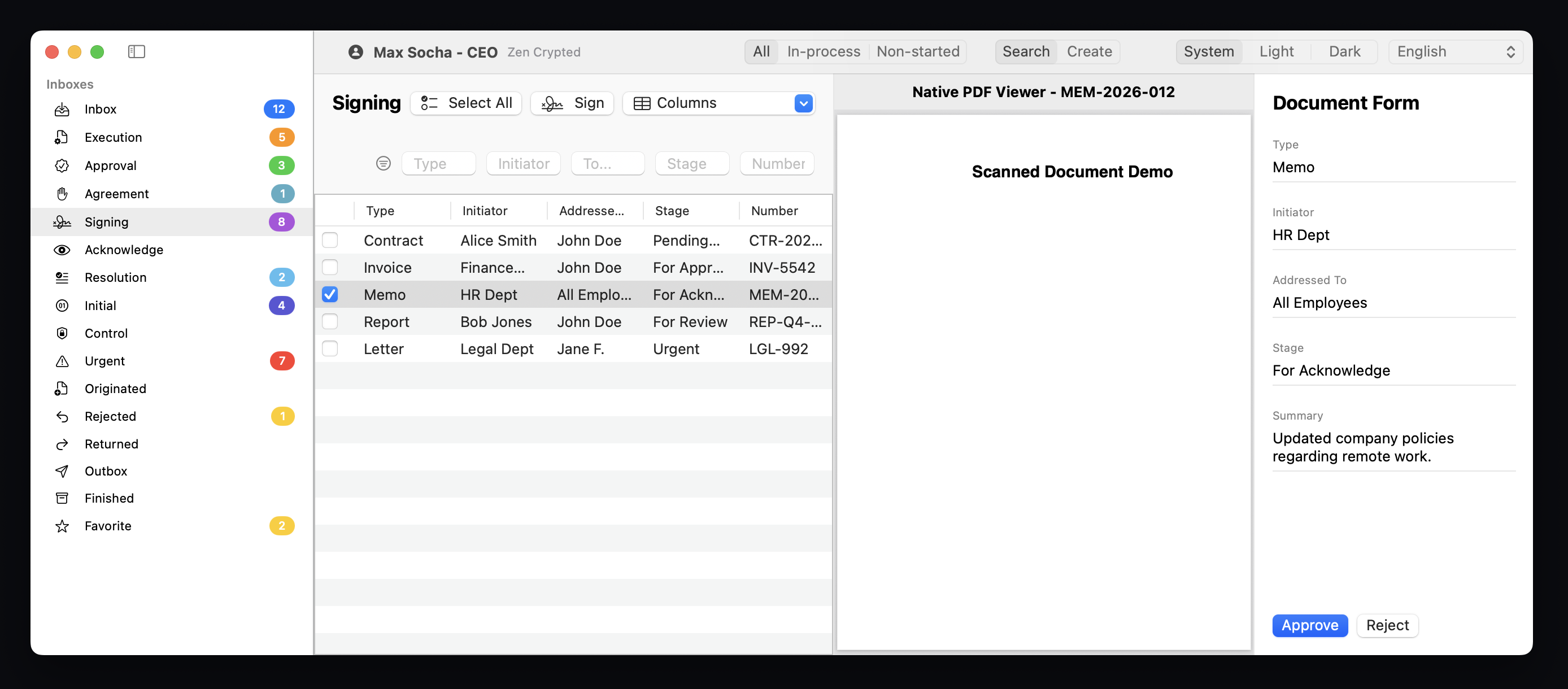Open the Execution inbox icon

click(x=62, y=138)
